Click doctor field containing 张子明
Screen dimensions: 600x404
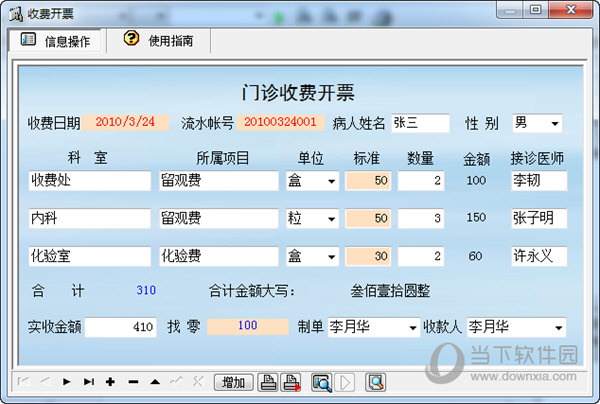click(539, 218)
